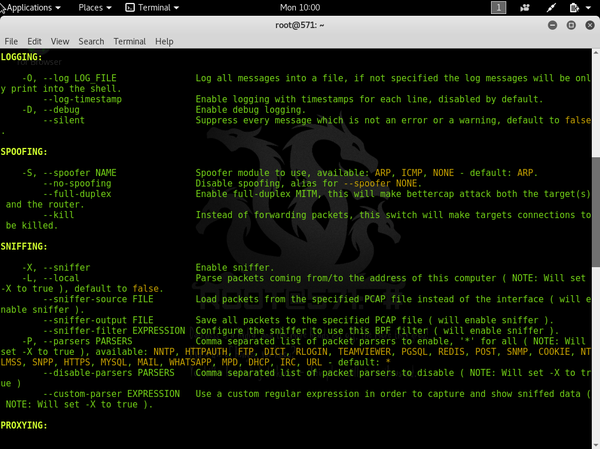Screen dimensions: 600x449
Task: Expand the Places menu
Action: (95, 7)
